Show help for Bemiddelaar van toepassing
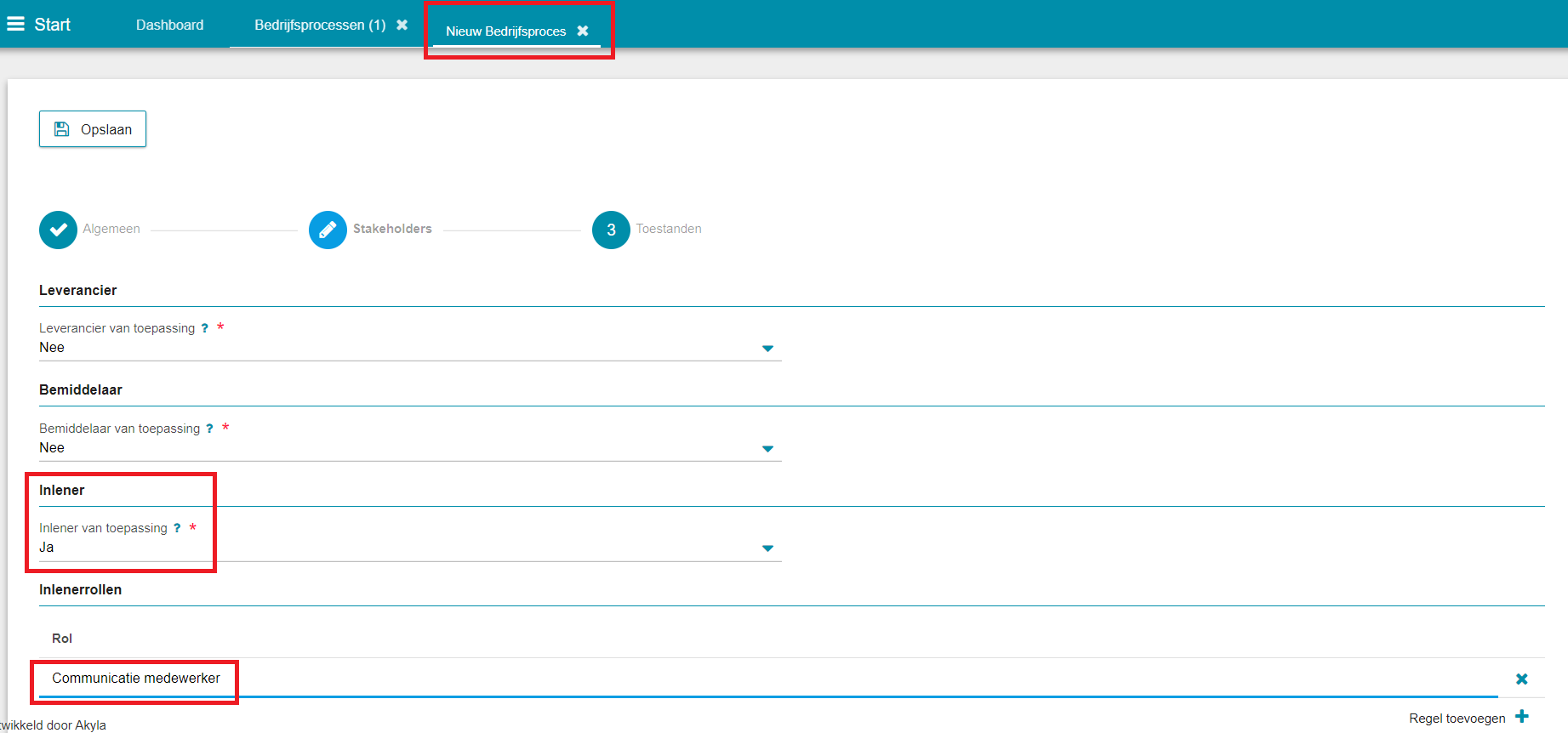Viewport: 1568px width, 733px height. click(x=209, y=429)
